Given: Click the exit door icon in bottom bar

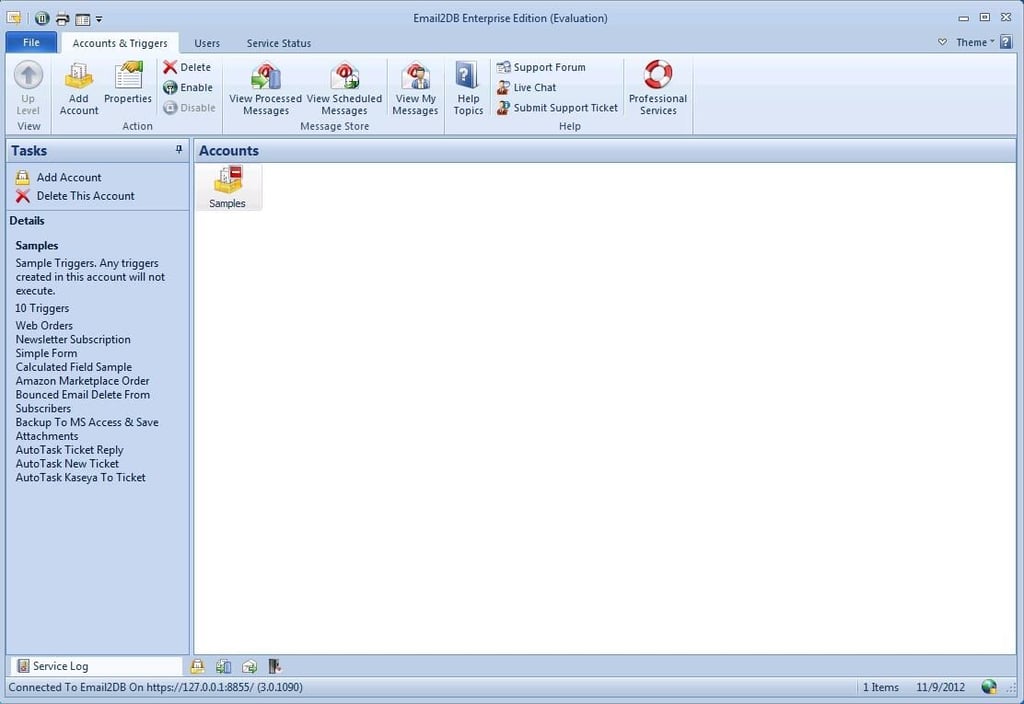Looking at the screenshot, I should click(x=275, y=666).
